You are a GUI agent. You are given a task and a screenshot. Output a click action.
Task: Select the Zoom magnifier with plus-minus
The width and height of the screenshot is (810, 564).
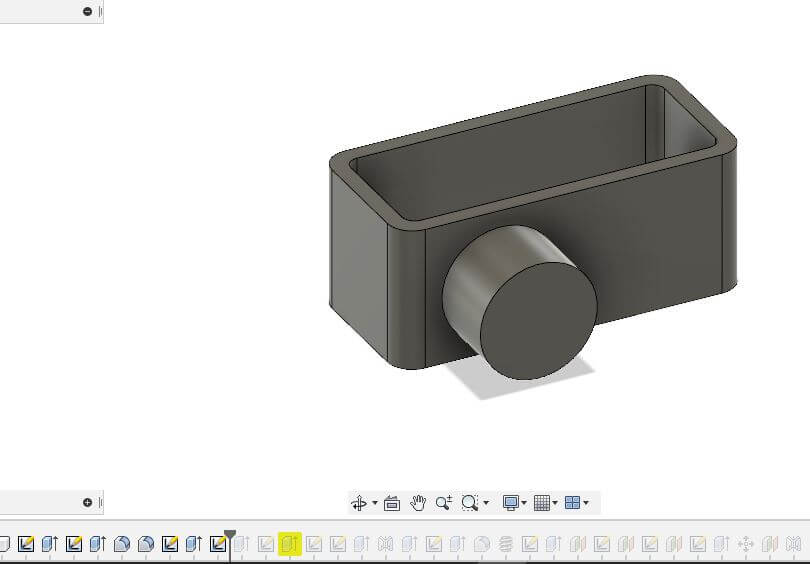(444, 503)
